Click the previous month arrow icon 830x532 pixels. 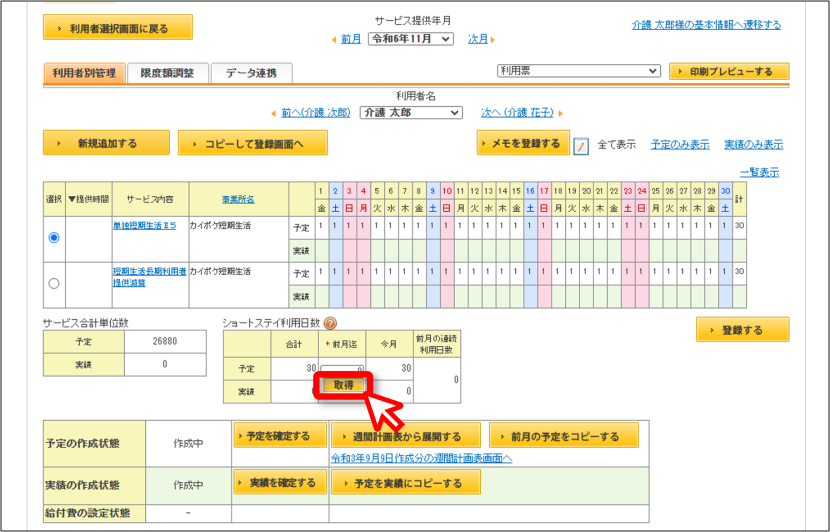[x=334, y=40]
